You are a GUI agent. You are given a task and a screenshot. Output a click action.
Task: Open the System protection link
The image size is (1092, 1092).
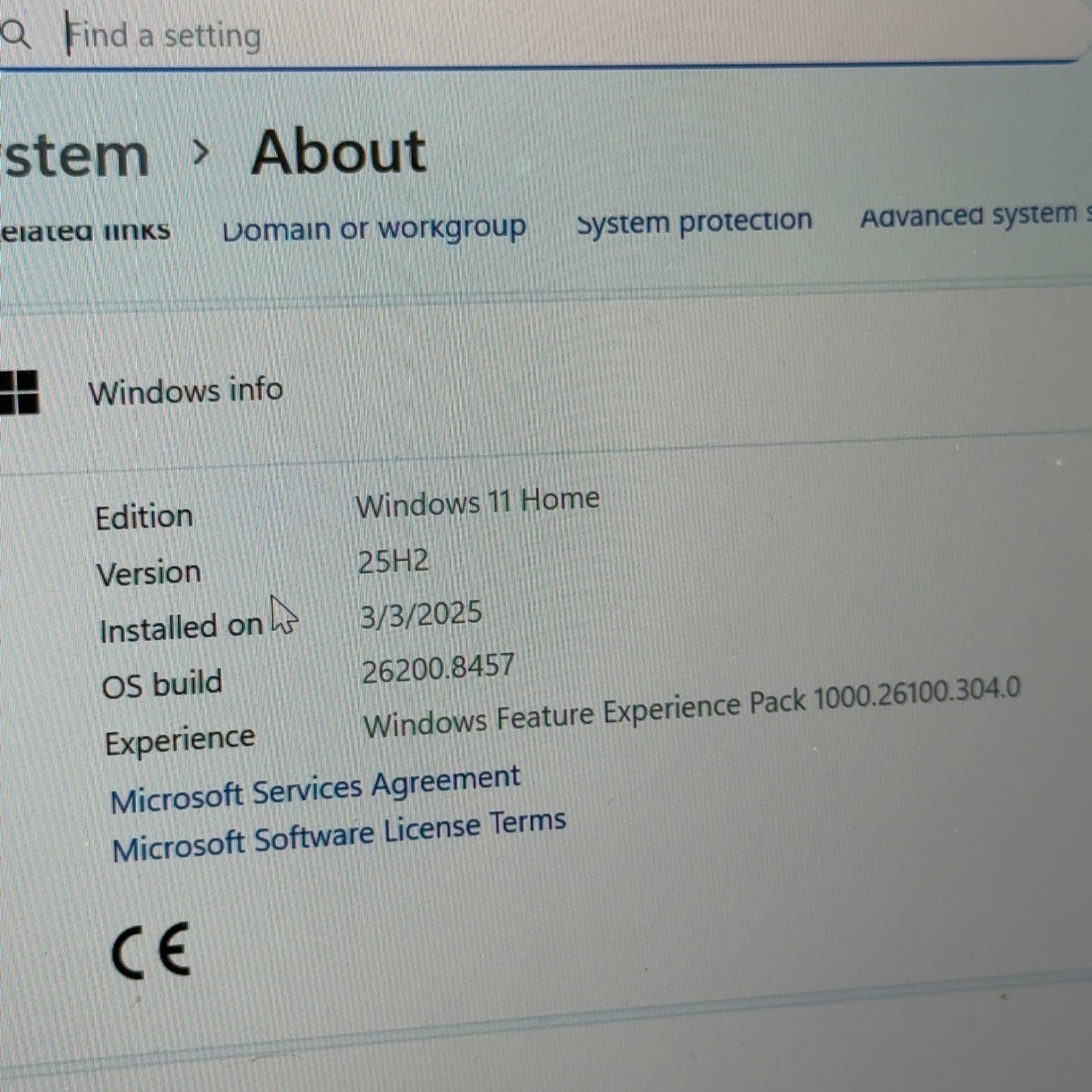(x=695, y=221)
